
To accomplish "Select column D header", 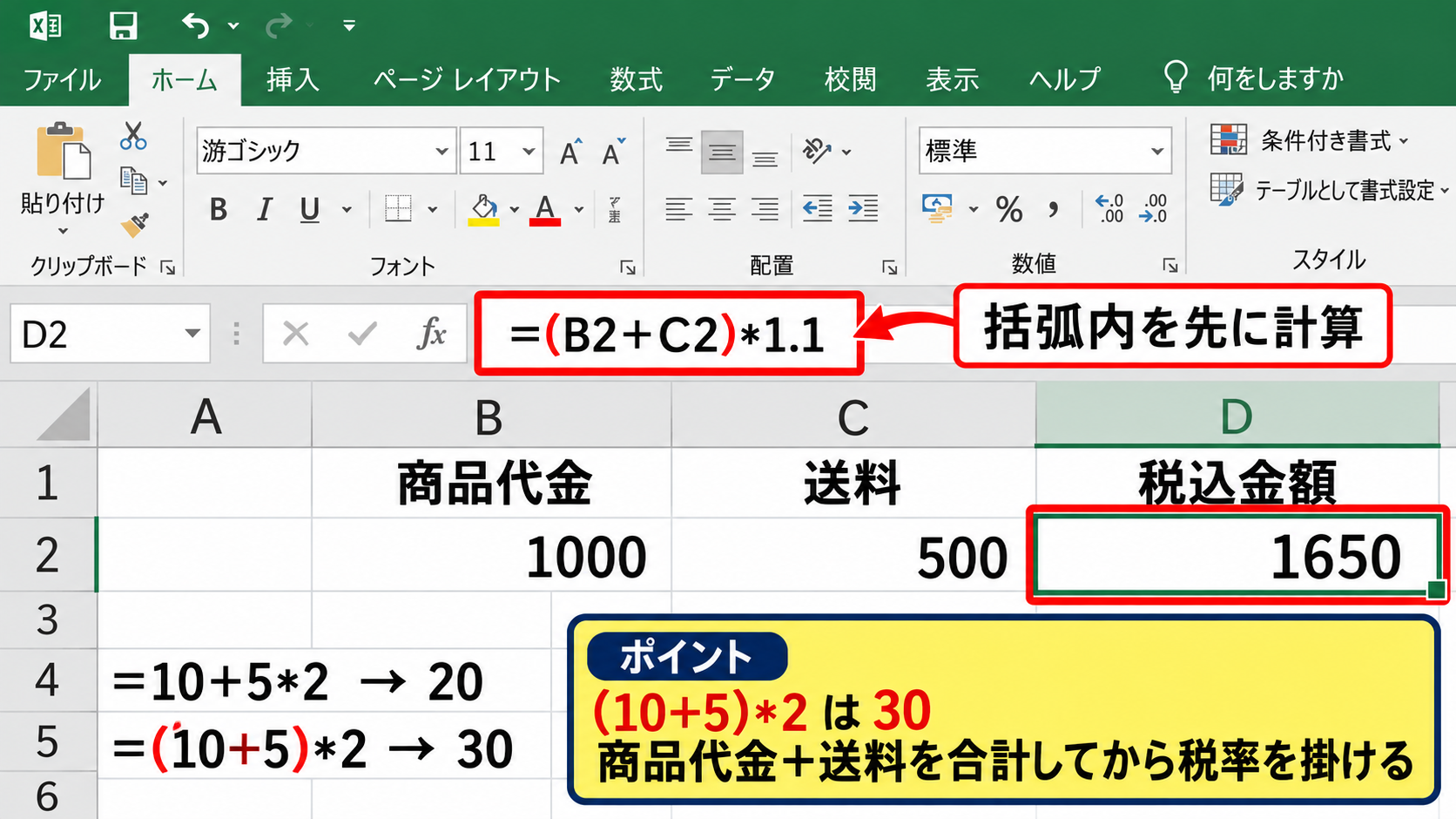I will [x=1237, y=416].
